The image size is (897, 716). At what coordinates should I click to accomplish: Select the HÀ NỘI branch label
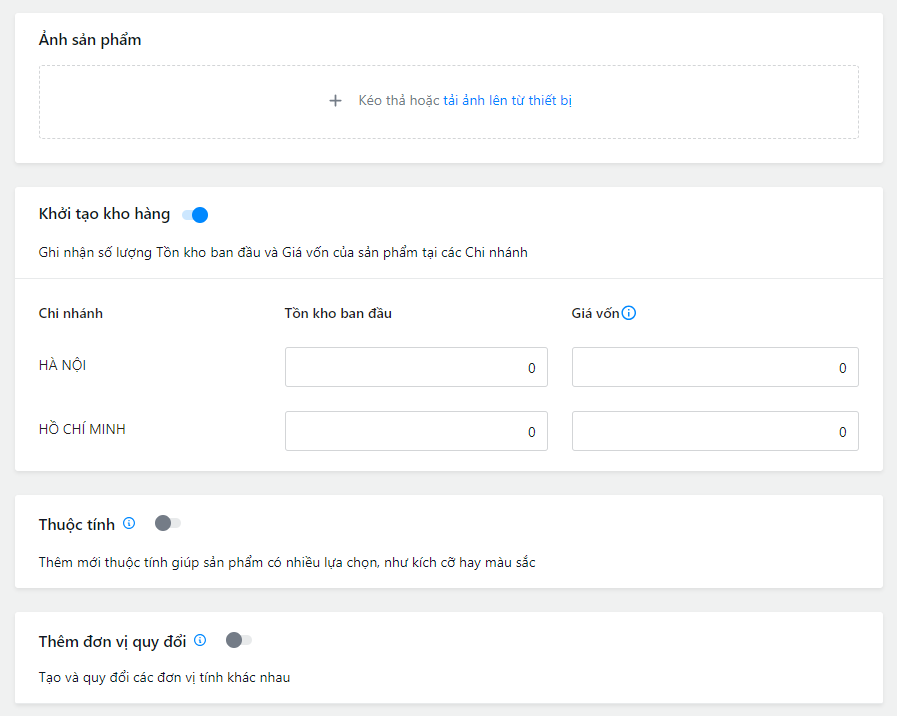pos(62,365)
